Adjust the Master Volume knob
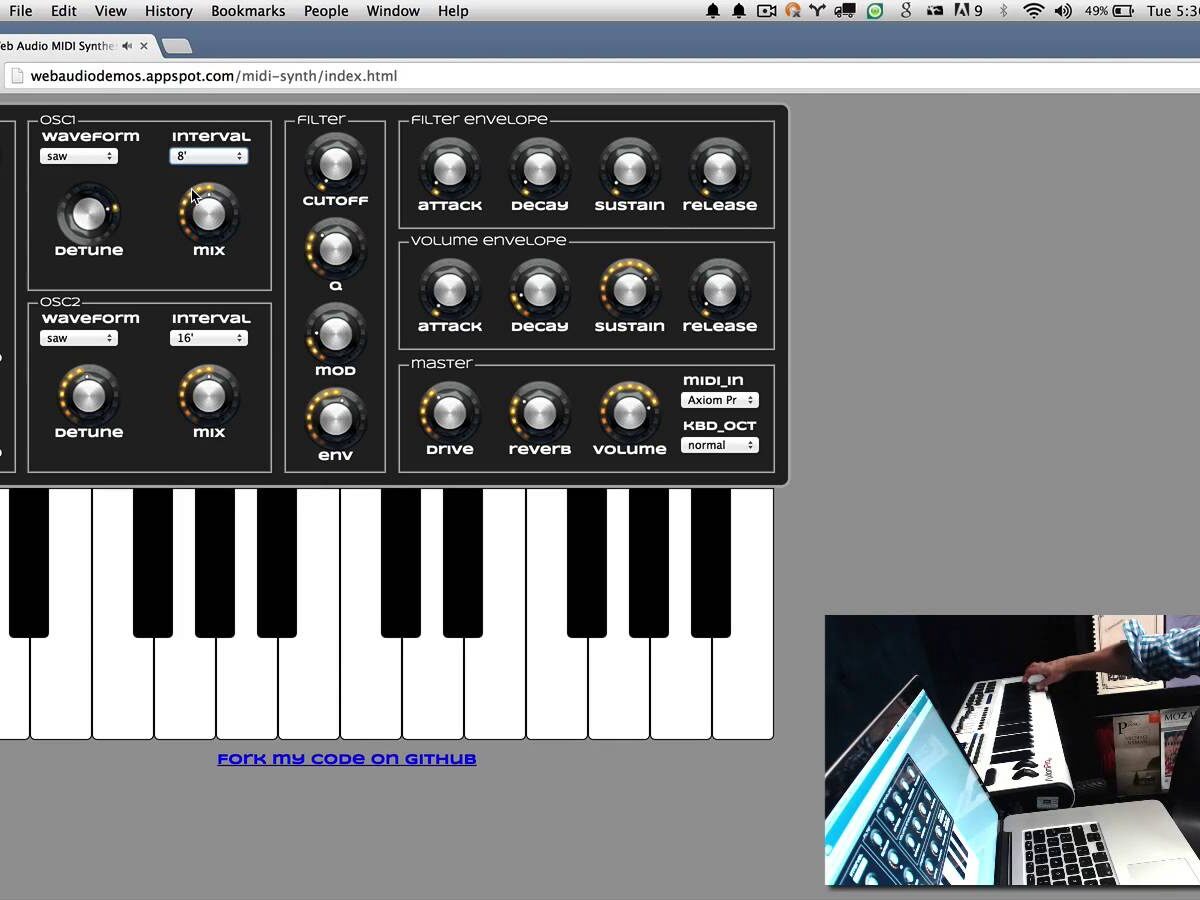The image size is (1200, 900). [x=629, y=412]
